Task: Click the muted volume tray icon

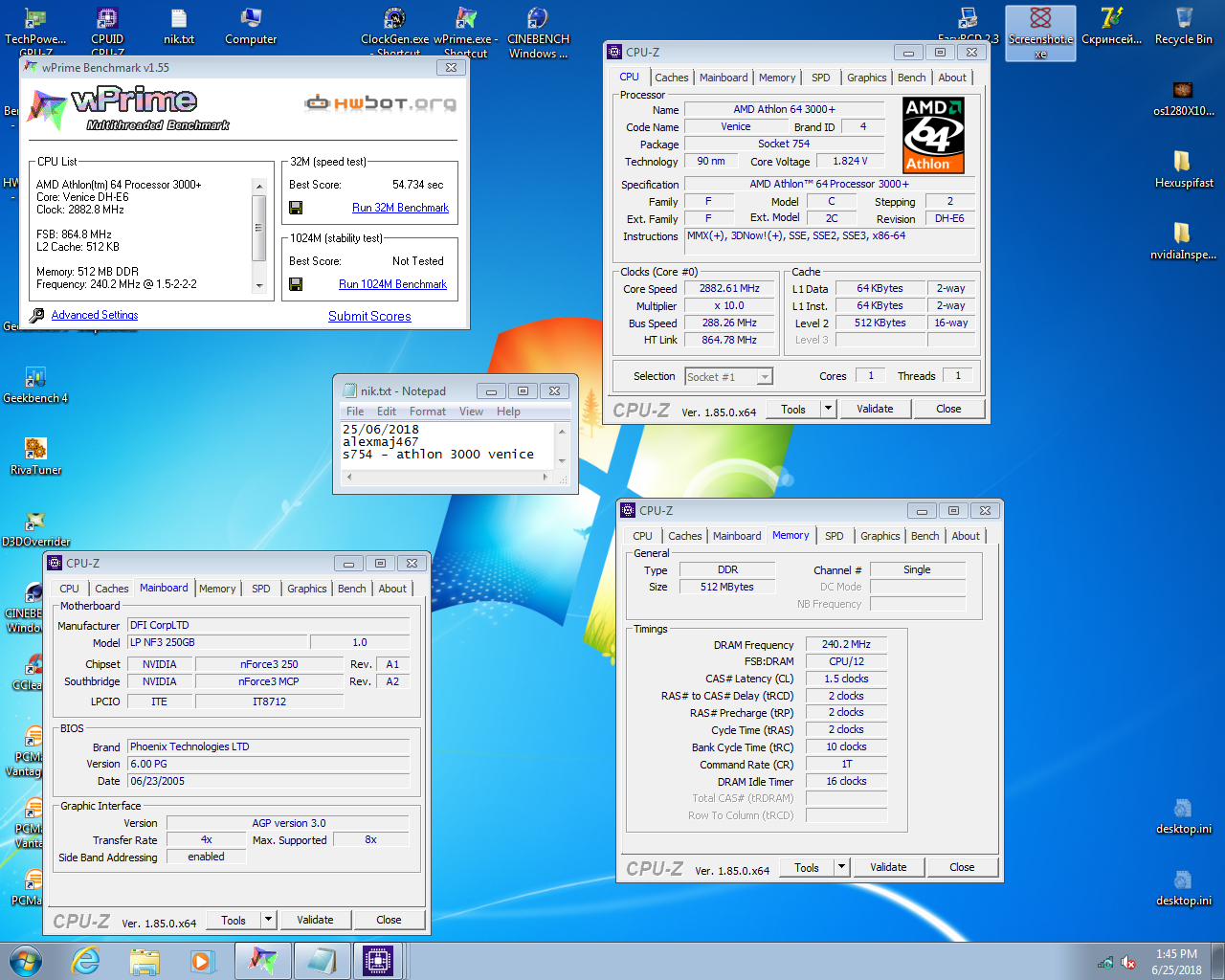Action: click(1128, 962)
